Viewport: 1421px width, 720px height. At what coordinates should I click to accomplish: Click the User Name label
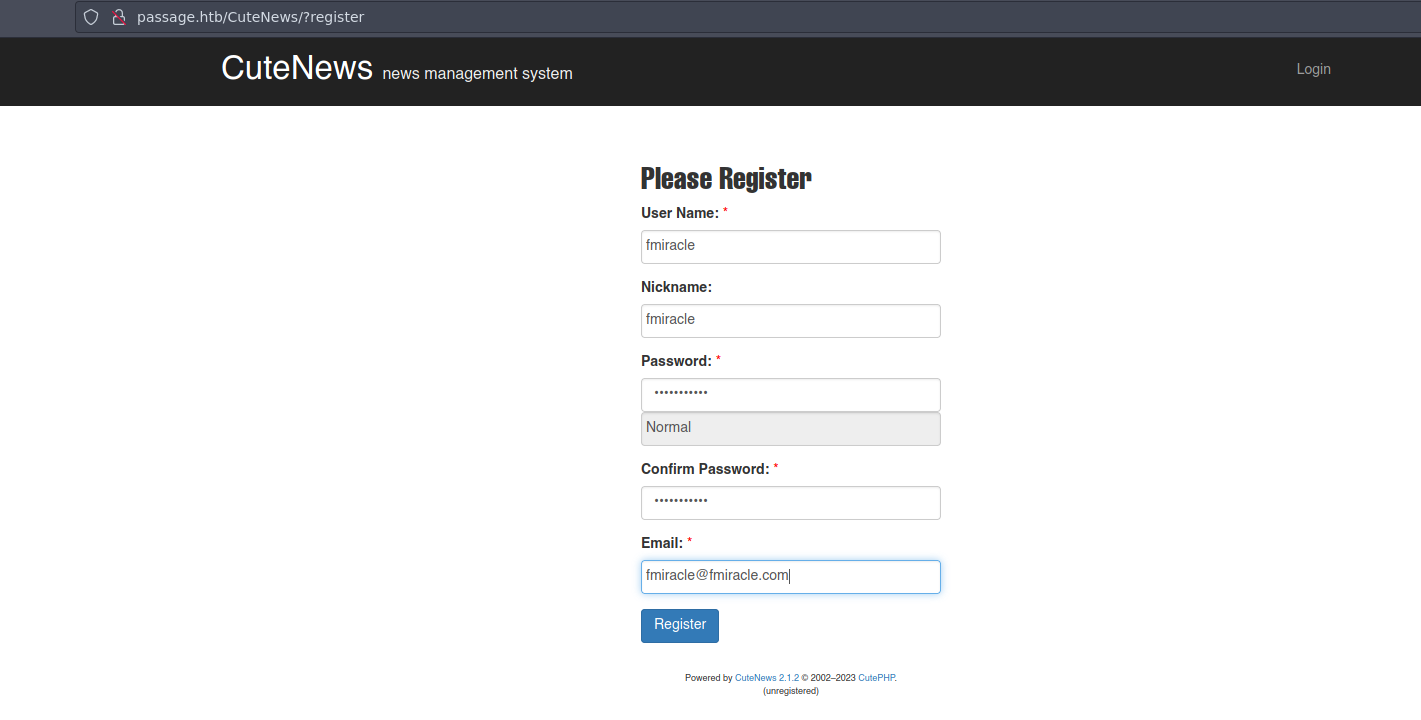coord(680,213)
